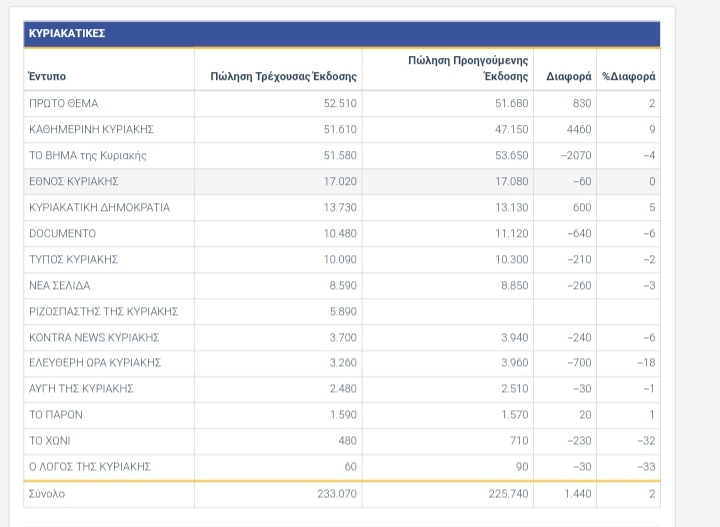The image size is (720, 527).
Task: Click the ΚΥΡΙΑΚΑΤΙΚΕΣ table title
Action: tap(67, 34)
